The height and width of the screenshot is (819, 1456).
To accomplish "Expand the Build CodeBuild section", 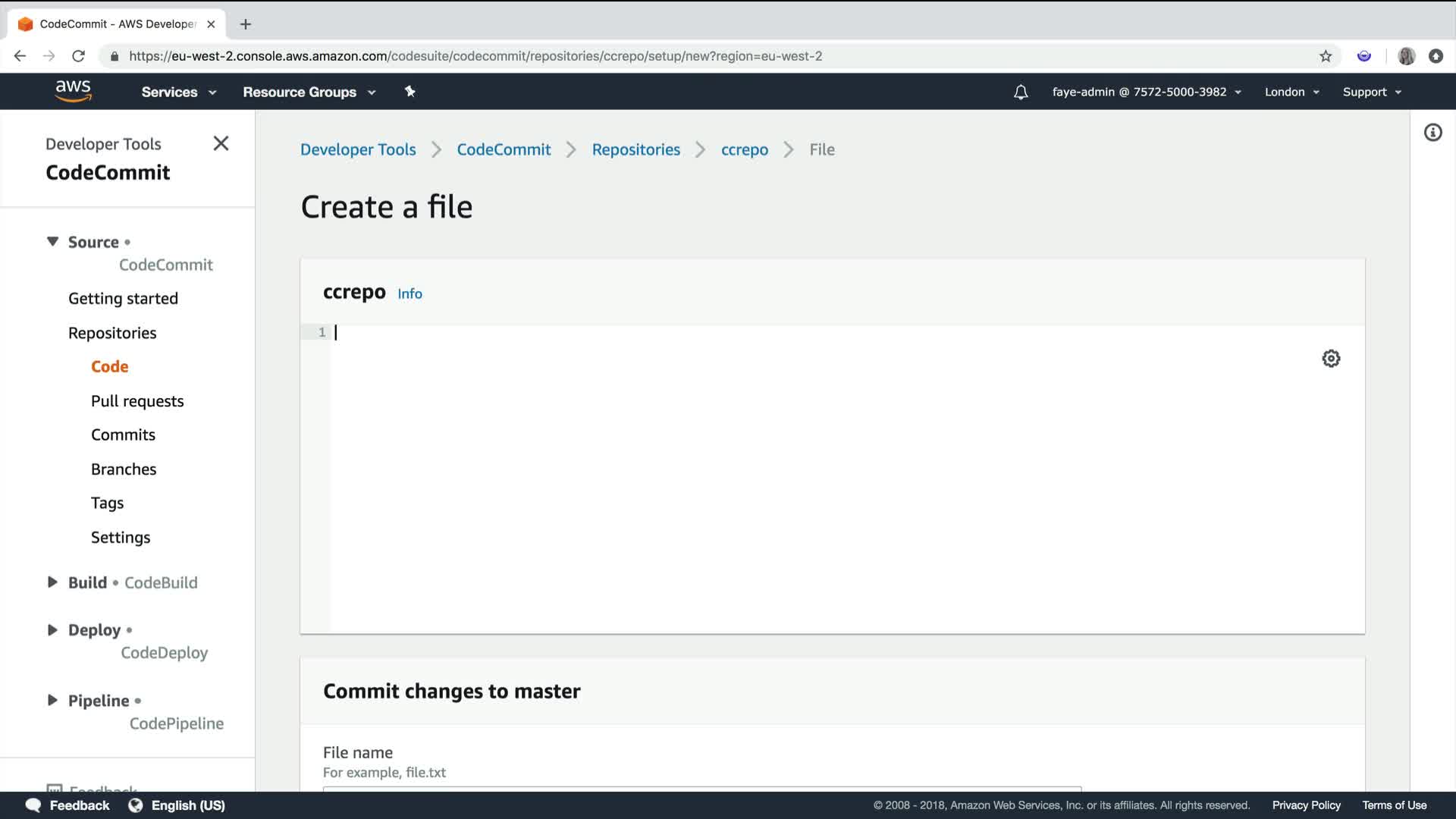I will (52, 582).
